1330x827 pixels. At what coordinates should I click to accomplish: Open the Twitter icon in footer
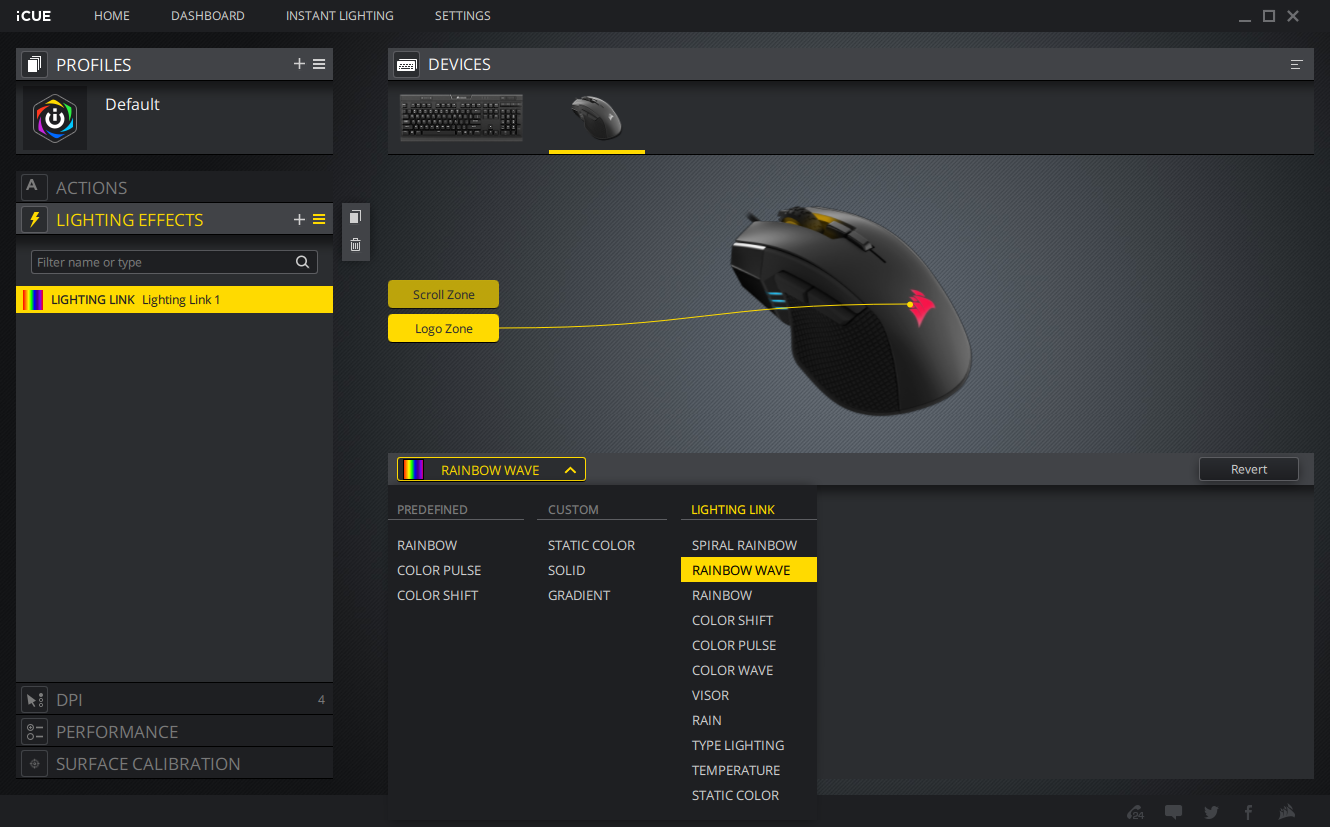pos(1211,812)
